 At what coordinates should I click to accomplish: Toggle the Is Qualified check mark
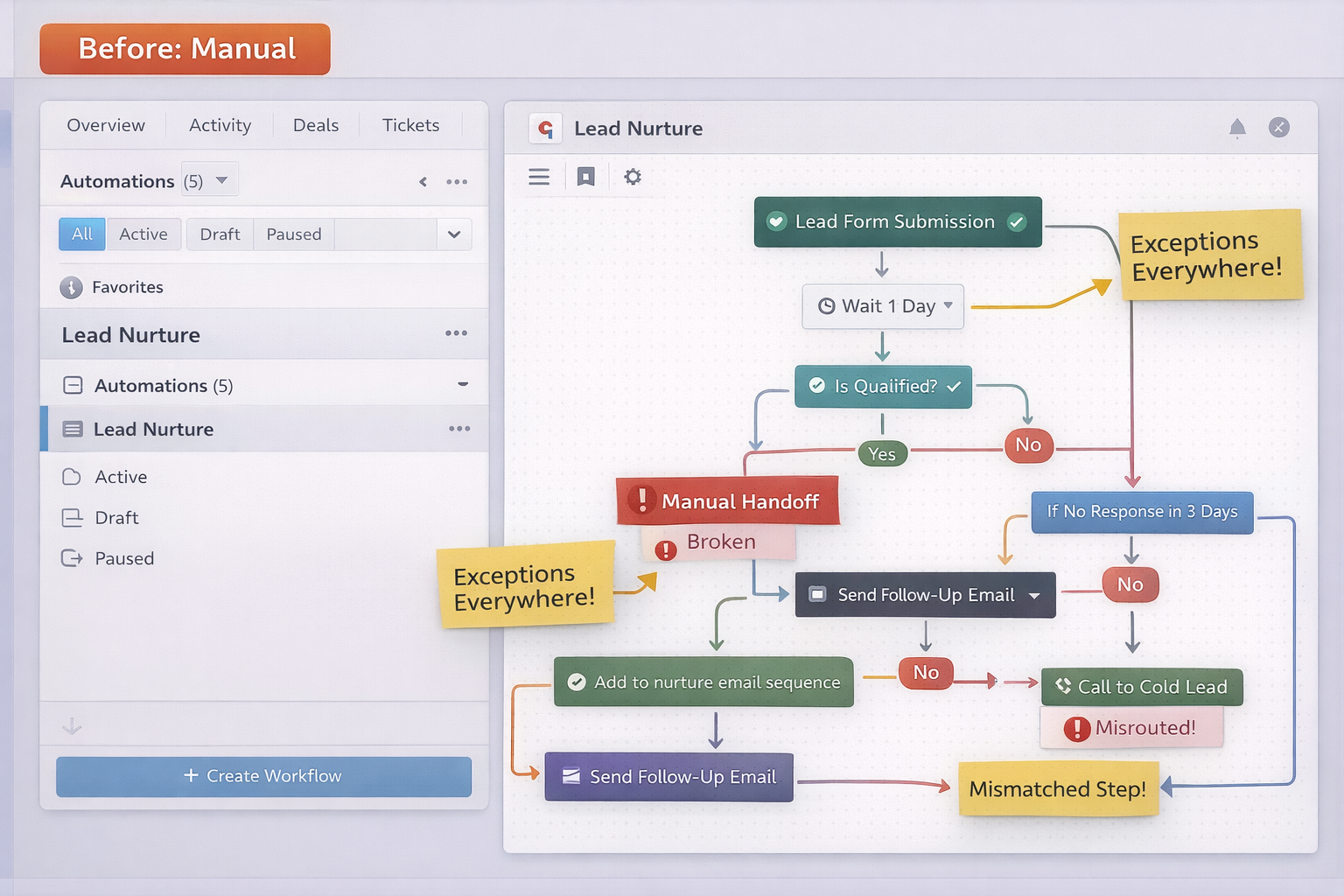[x=954, y=386]
